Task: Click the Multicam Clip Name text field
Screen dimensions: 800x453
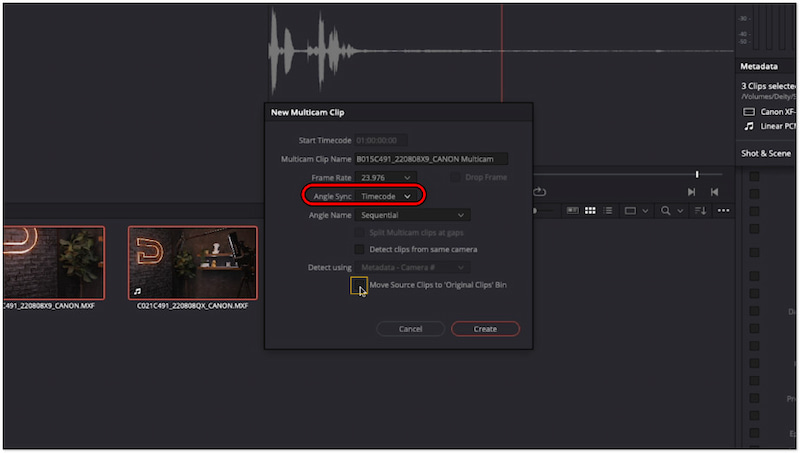Action: pyautogui.click(x=431, y=158)
